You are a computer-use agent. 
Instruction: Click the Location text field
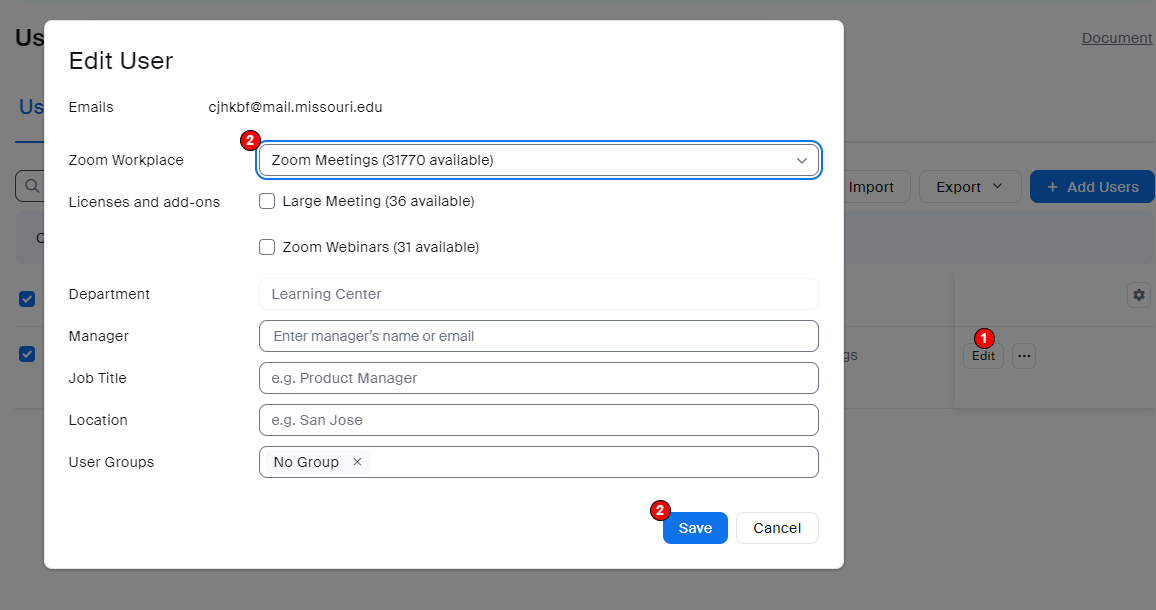point(539,420)
